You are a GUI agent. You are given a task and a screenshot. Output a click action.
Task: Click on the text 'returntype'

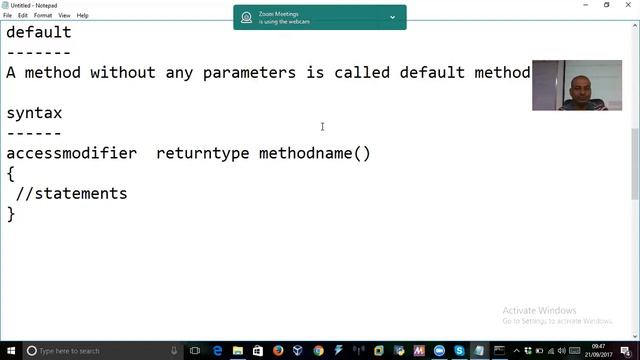(203, 153)
